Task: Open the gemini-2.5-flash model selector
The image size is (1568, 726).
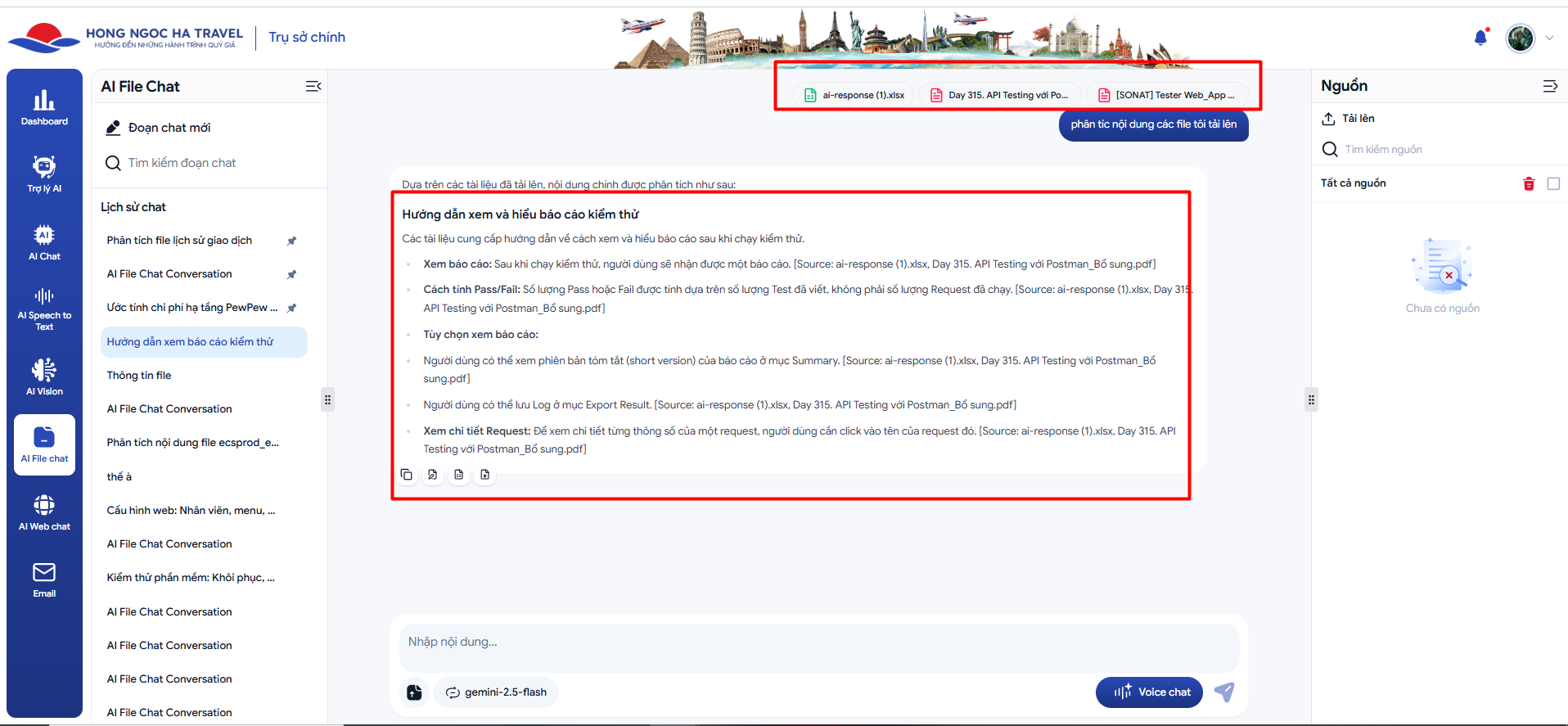Action: pos(496,692)
